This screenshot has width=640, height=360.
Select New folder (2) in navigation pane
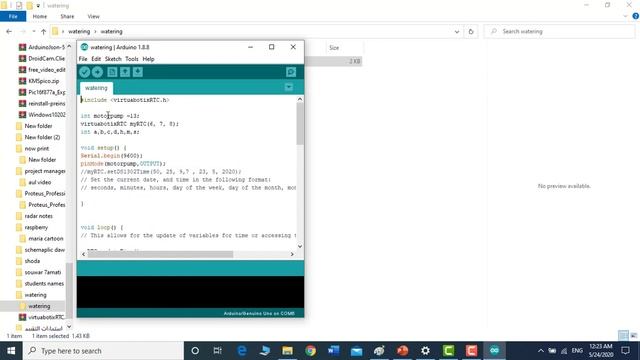tap(38, 138)
